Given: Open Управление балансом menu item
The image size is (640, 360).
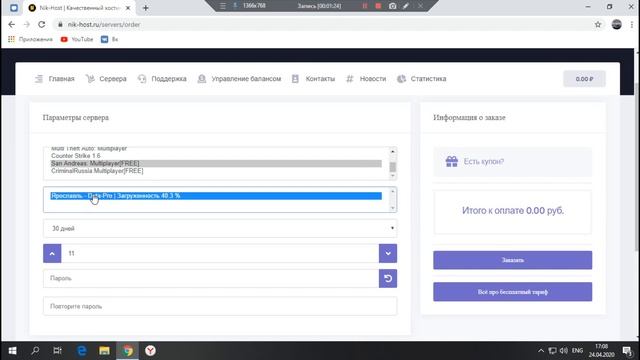Looking at the screenshot, I should pyautogui.click(x=239, y=79).
